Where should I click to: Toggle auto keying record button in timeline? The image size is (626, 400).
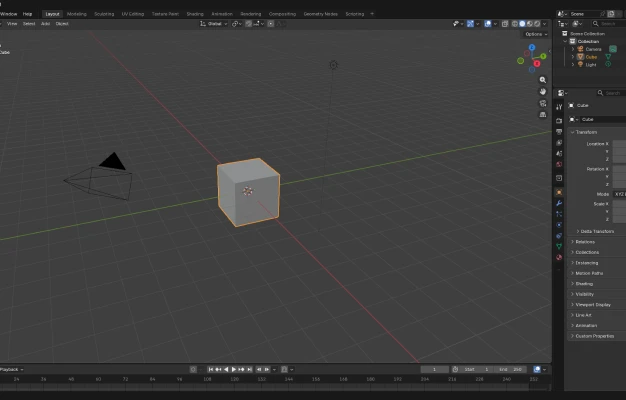pyautogui.click(x=193, y=370)
